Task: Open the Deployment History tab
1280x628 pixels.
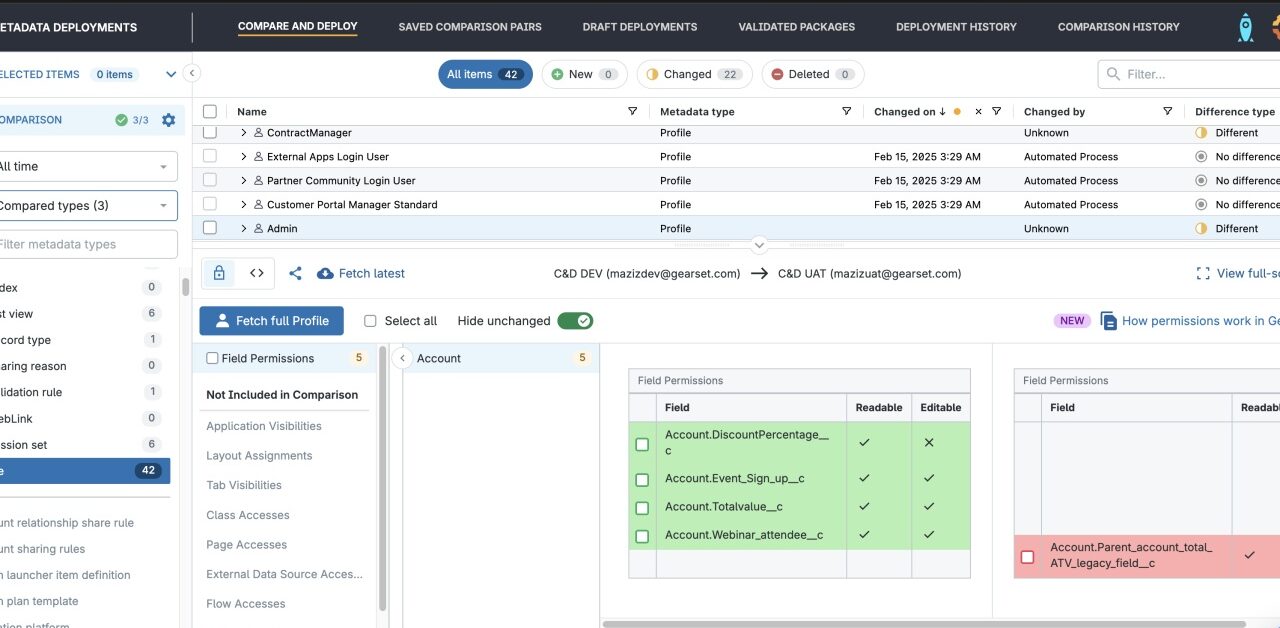Action: point(956,27)
